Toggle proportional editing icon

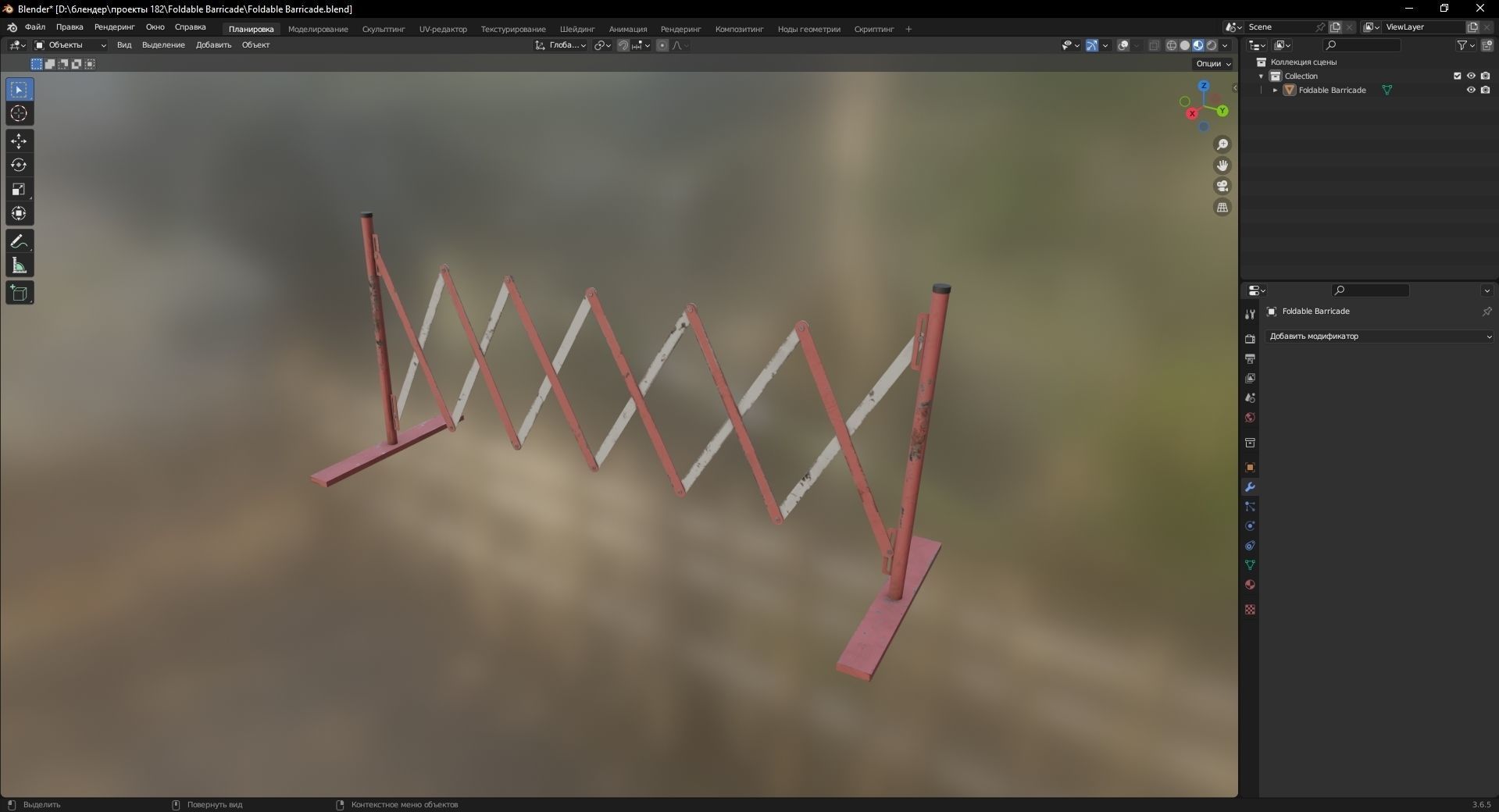(x=662, y=45)
